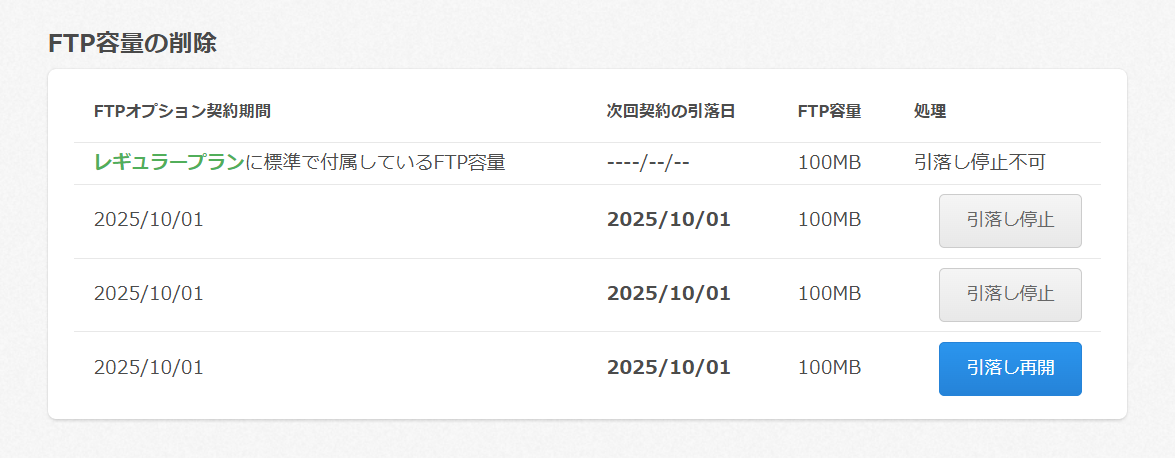Click 100MB in the レギュラープラン row
This screenshot has width=1175, height=458.
coord(829,162)
